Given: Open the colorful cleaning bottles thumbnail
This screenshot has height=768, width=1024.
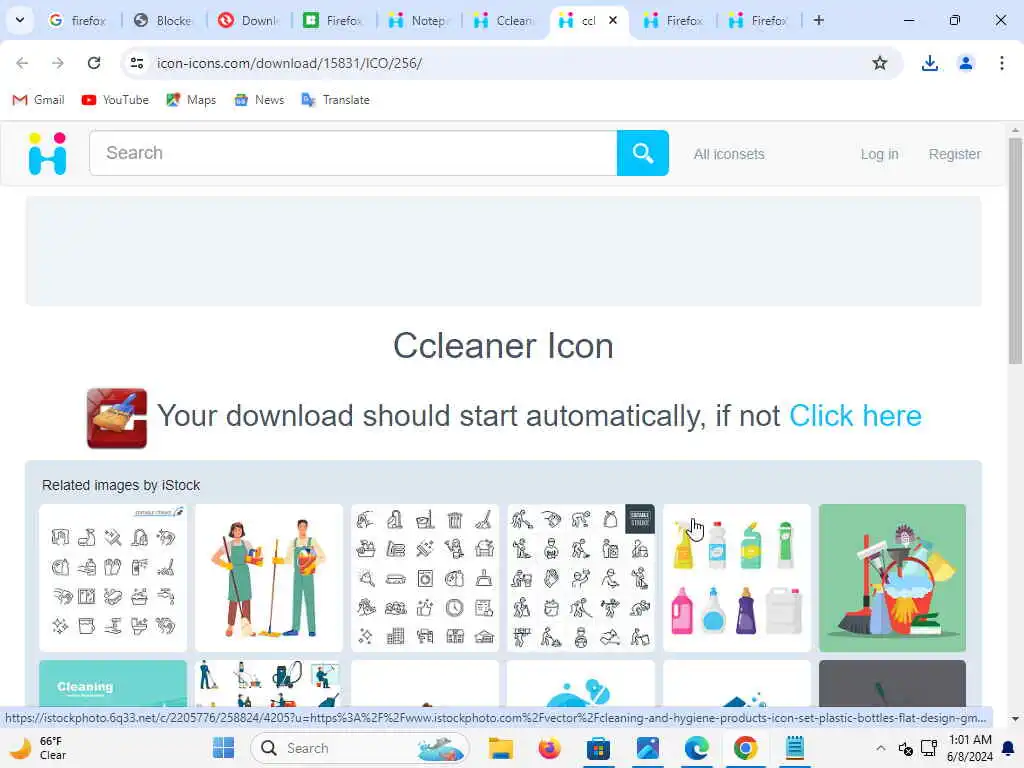Looking at the screenshot, I should click(737, 577).
